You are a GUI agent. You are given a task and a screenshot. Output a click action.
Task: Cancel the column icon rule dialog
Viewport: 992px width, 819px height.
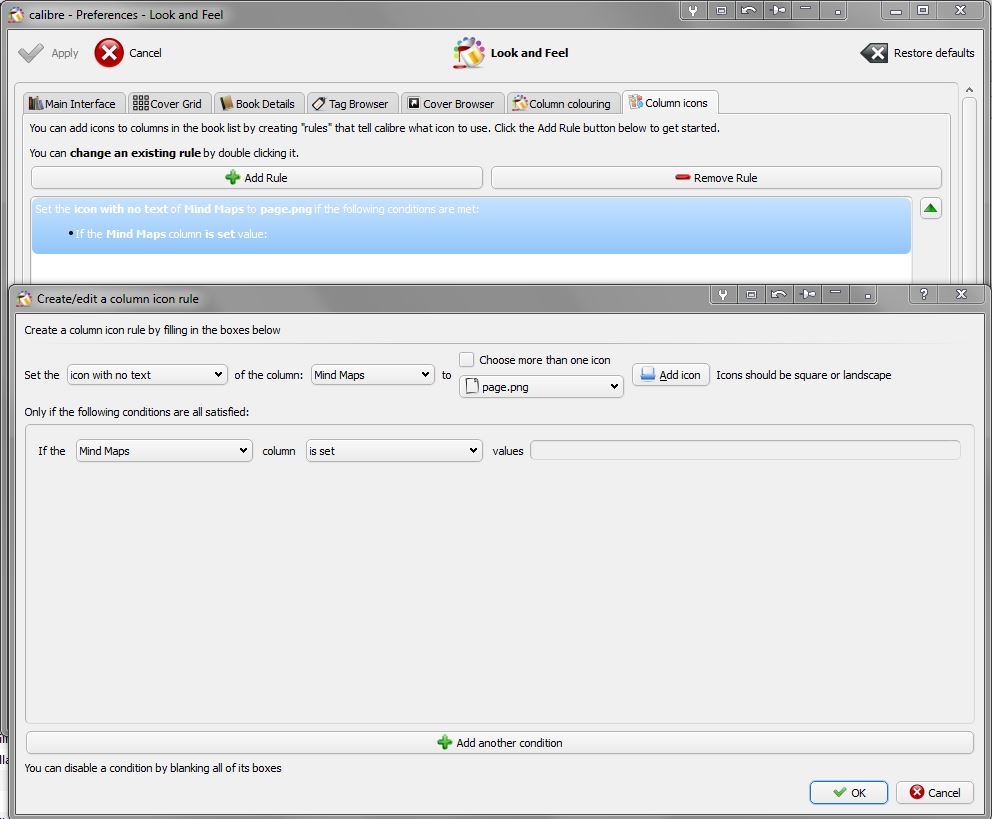click(934, 792)
